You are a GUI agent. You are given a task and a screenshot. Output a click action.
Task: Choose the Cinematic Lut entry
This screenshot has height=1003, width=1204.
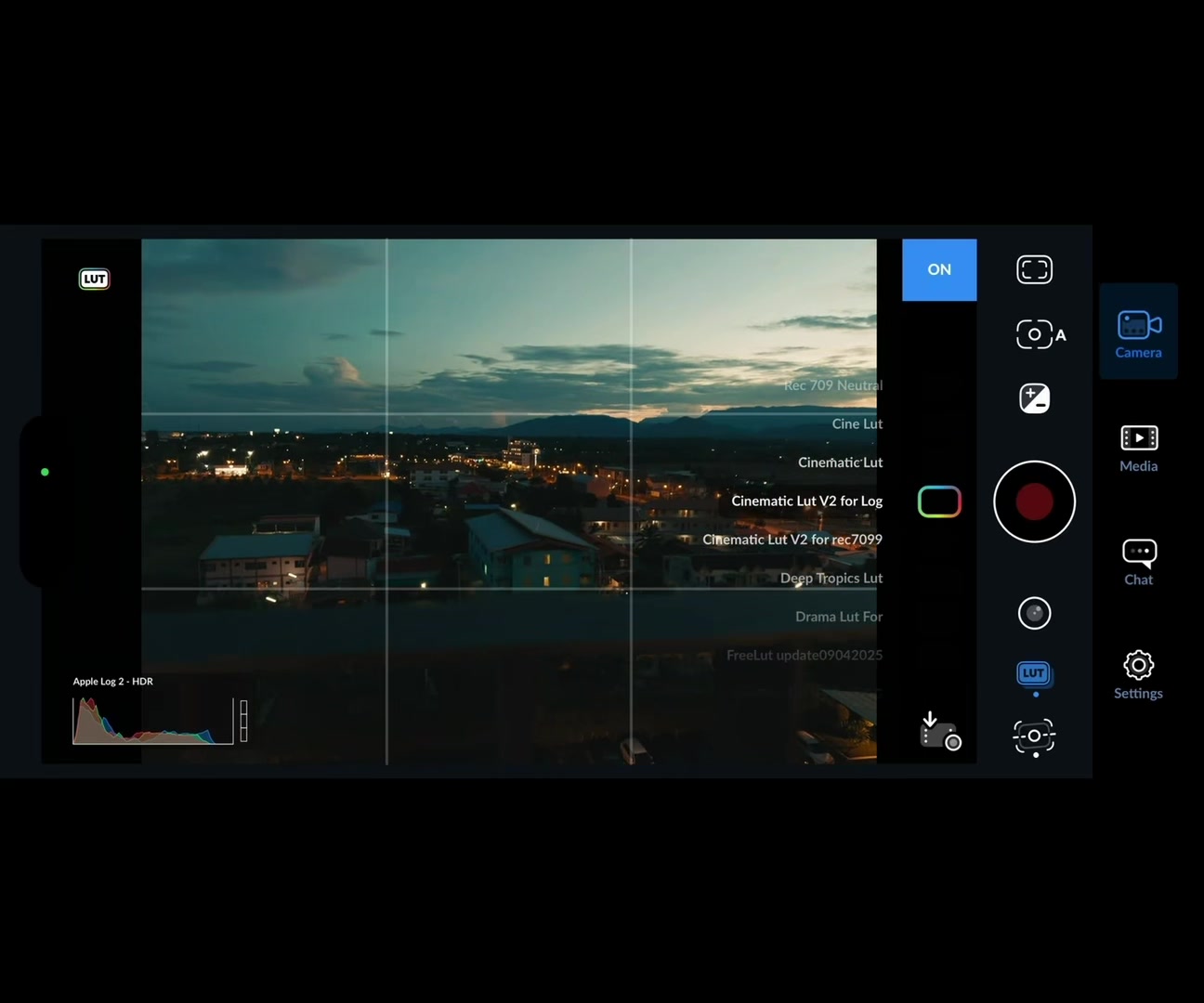tap(840, 462)
